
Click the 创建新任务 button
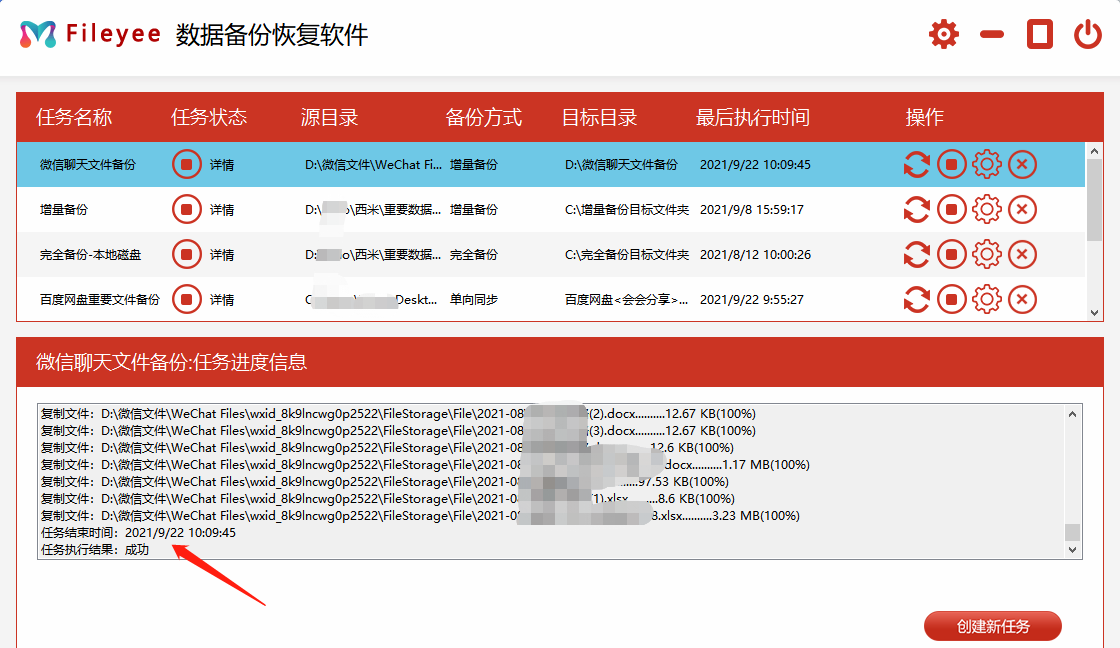pyautogui.click(x=994, y=626)
